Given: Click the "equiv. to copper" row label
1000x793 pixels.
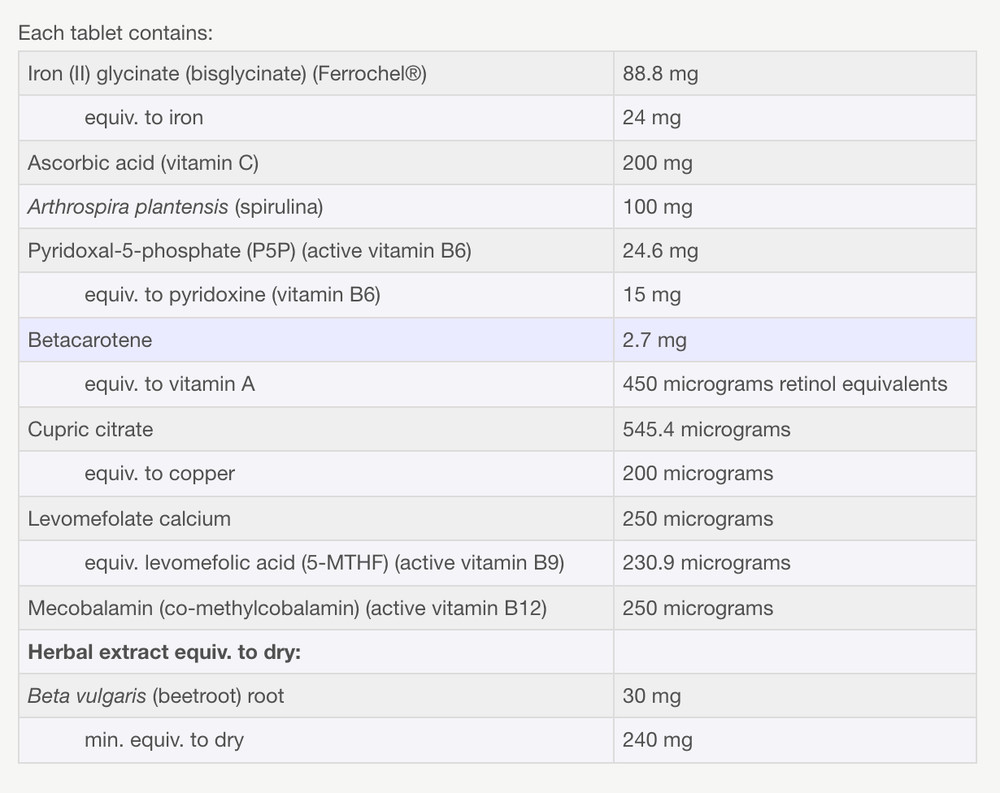Looking at the screenshot, I should [x=159, y=473].
